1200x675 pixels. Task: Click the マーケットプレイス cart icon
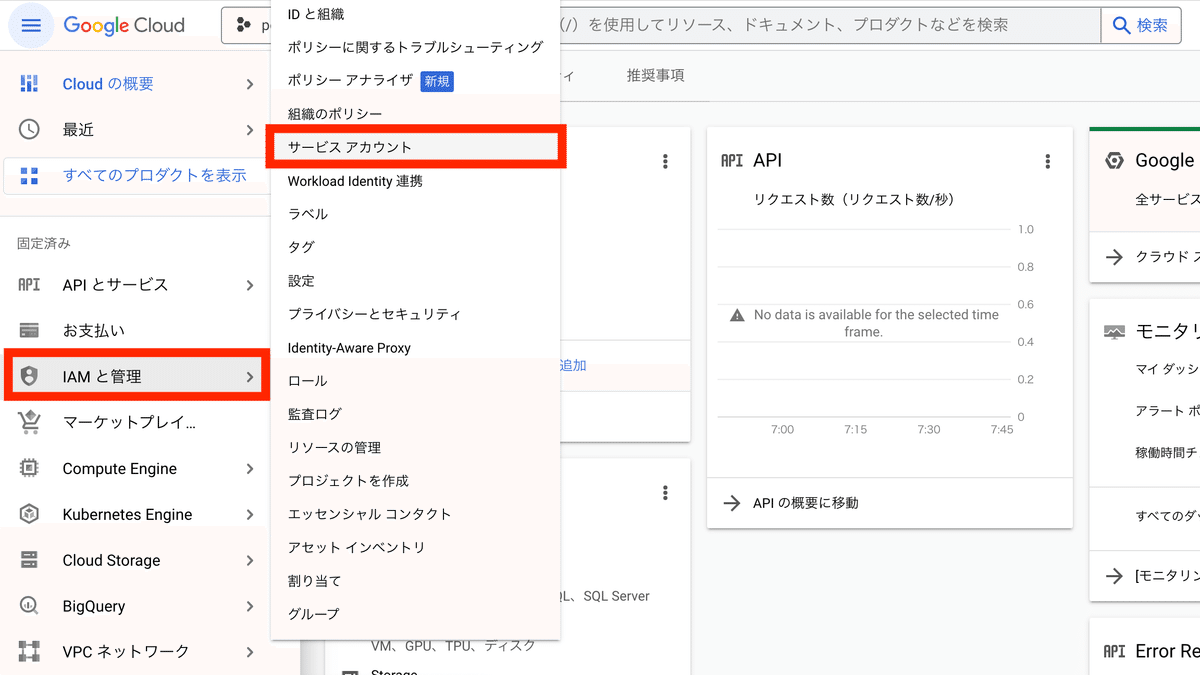coord(29,422)
